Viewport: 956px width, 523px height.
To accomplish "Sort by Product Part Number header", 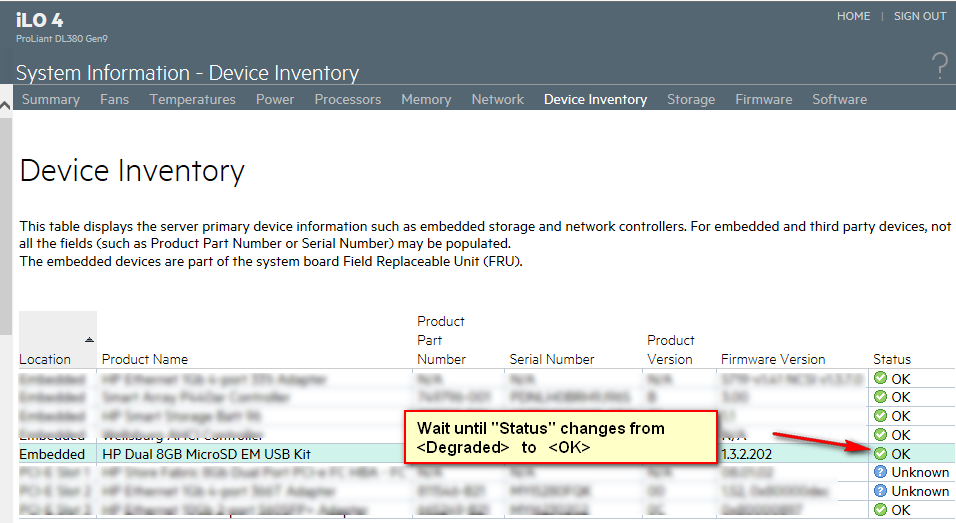I will (441, 340).
